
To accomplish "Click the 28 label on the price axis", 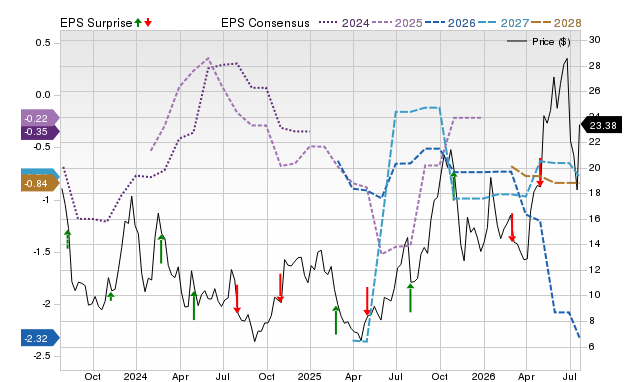I will 595,66.
